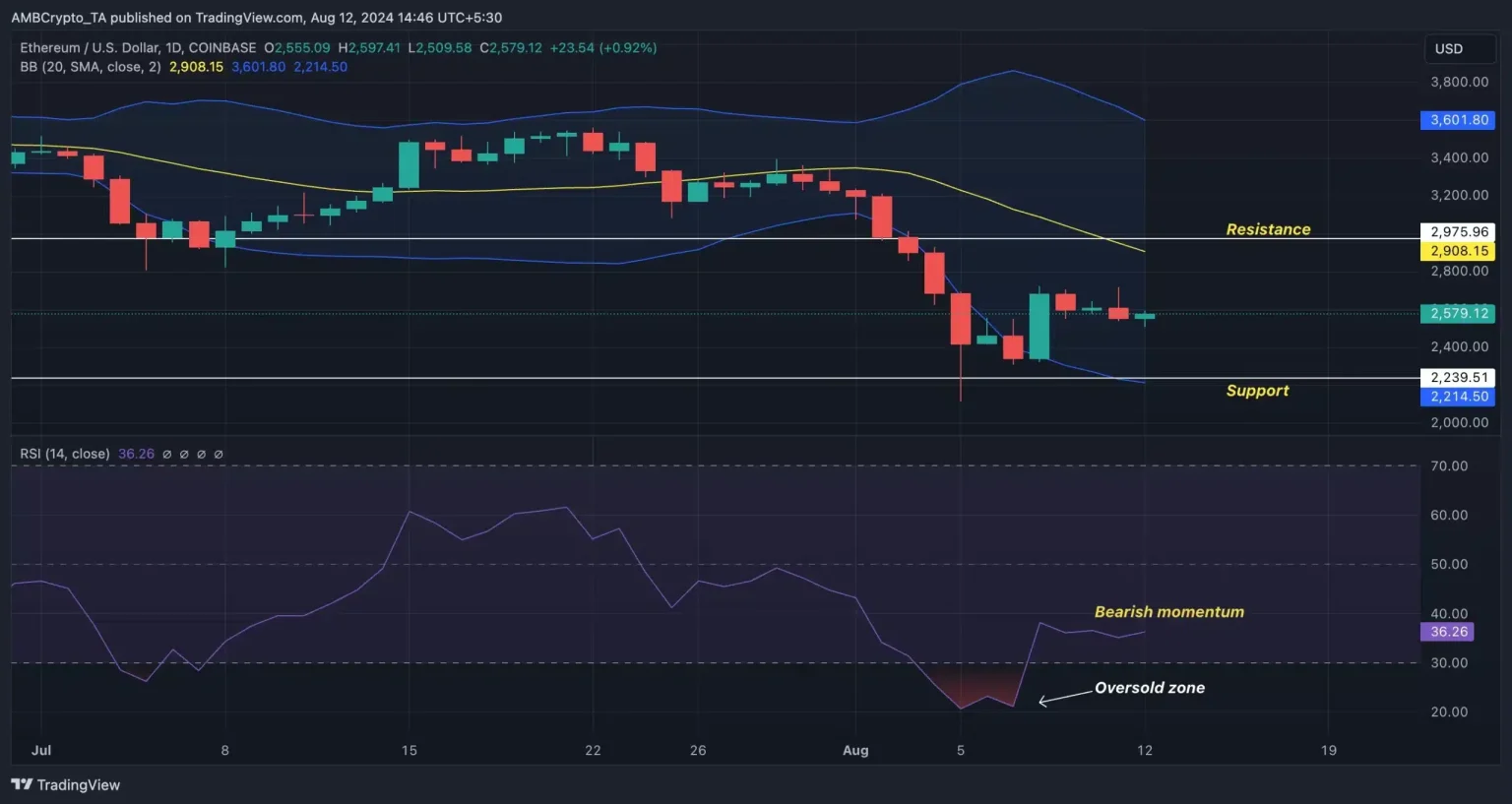This screenshot has width=1512, height=804.
Task: Click the blue 2,214.50 lower band tag
Action: point(1458,397)
